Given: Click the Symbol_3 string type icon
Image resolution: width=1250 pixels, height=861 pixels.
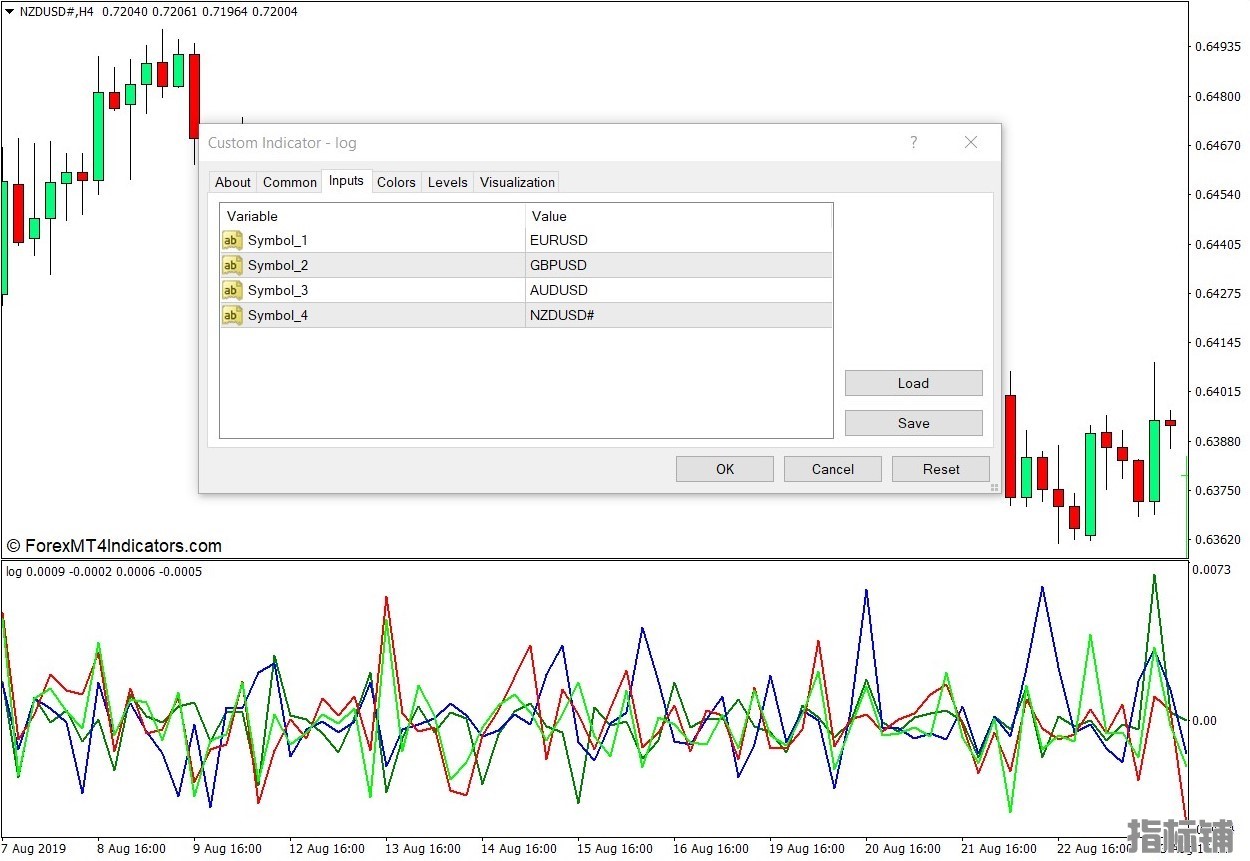Looking at the screenshot, I should (232, 290).
